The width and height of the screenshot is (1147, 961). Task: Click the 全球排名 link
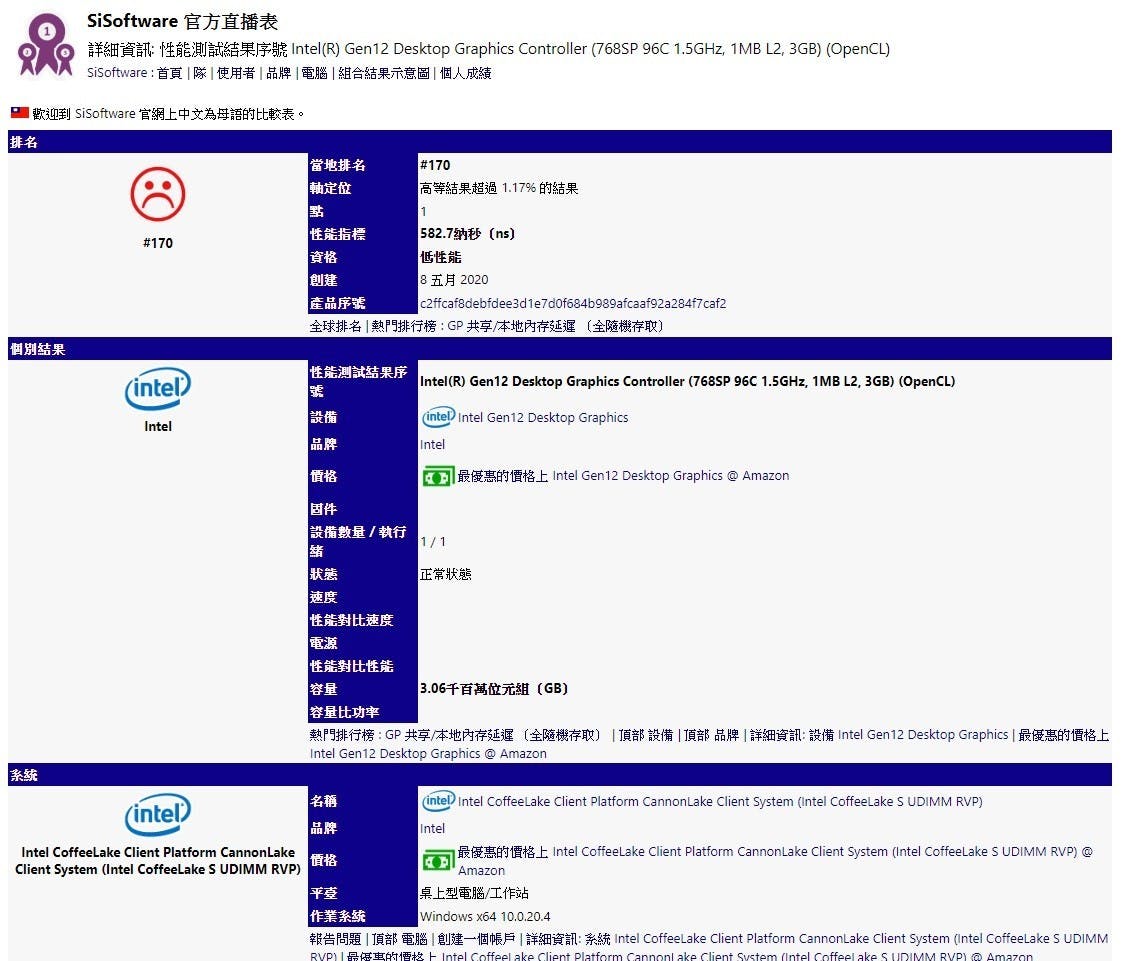(336, 326)
